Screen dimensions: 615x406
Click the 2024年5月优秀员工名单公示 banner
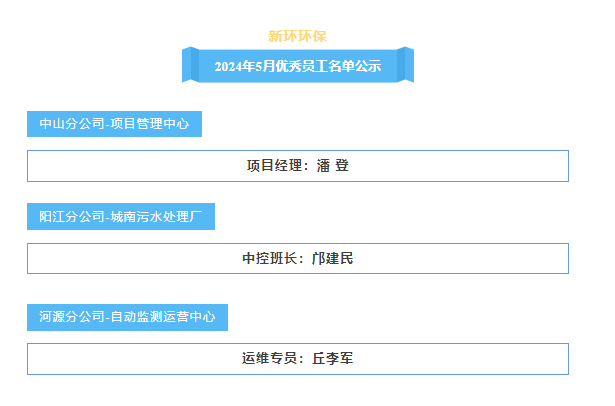(x=298, y=65)
